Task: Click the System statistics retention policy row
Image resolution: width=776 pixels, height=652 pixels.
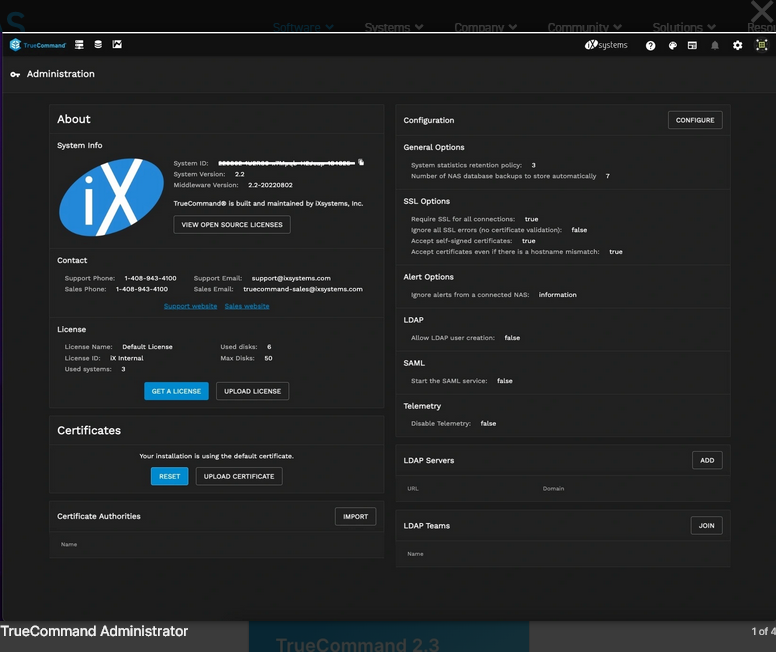Action: coord(473,165)
